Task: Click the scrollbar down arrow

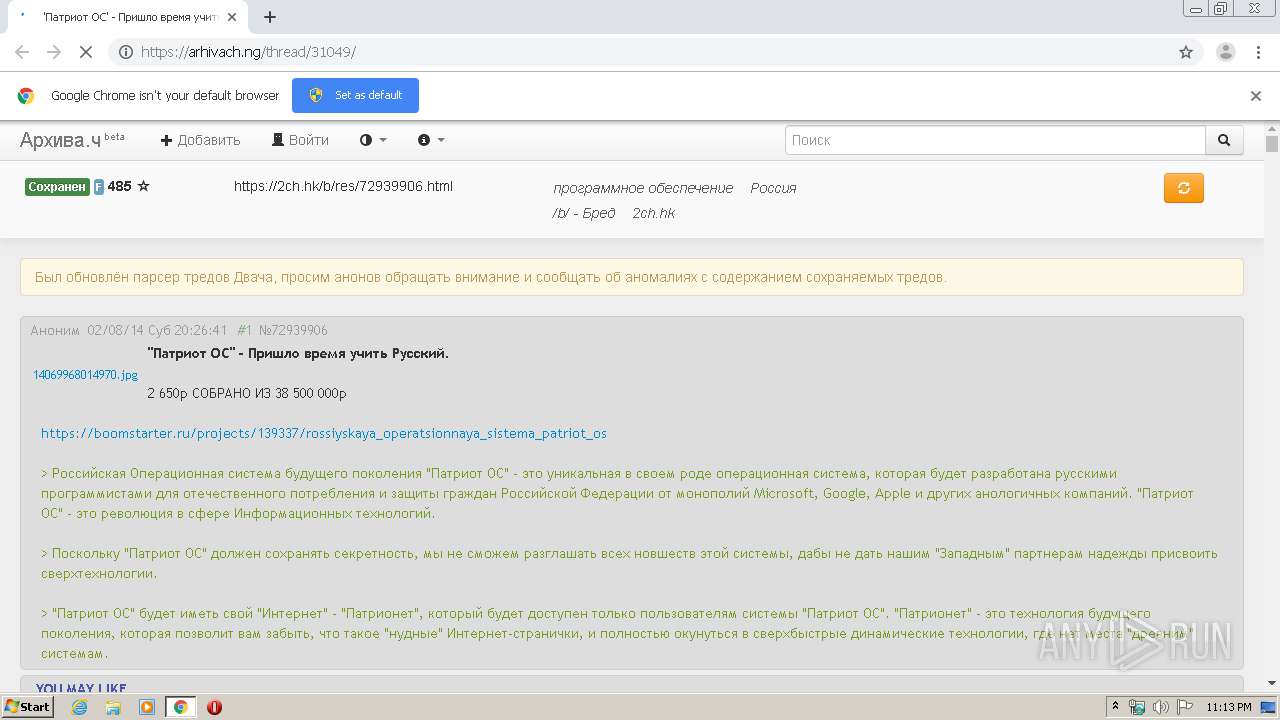Action: point(1272,683)
